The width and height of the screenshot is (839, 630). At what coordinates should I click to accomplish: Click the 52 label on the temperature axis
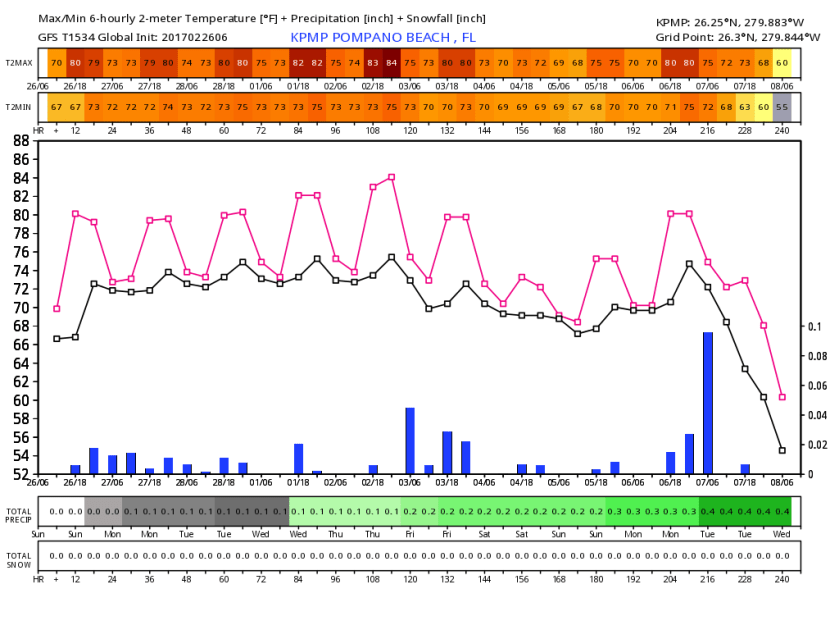[20, 474]
